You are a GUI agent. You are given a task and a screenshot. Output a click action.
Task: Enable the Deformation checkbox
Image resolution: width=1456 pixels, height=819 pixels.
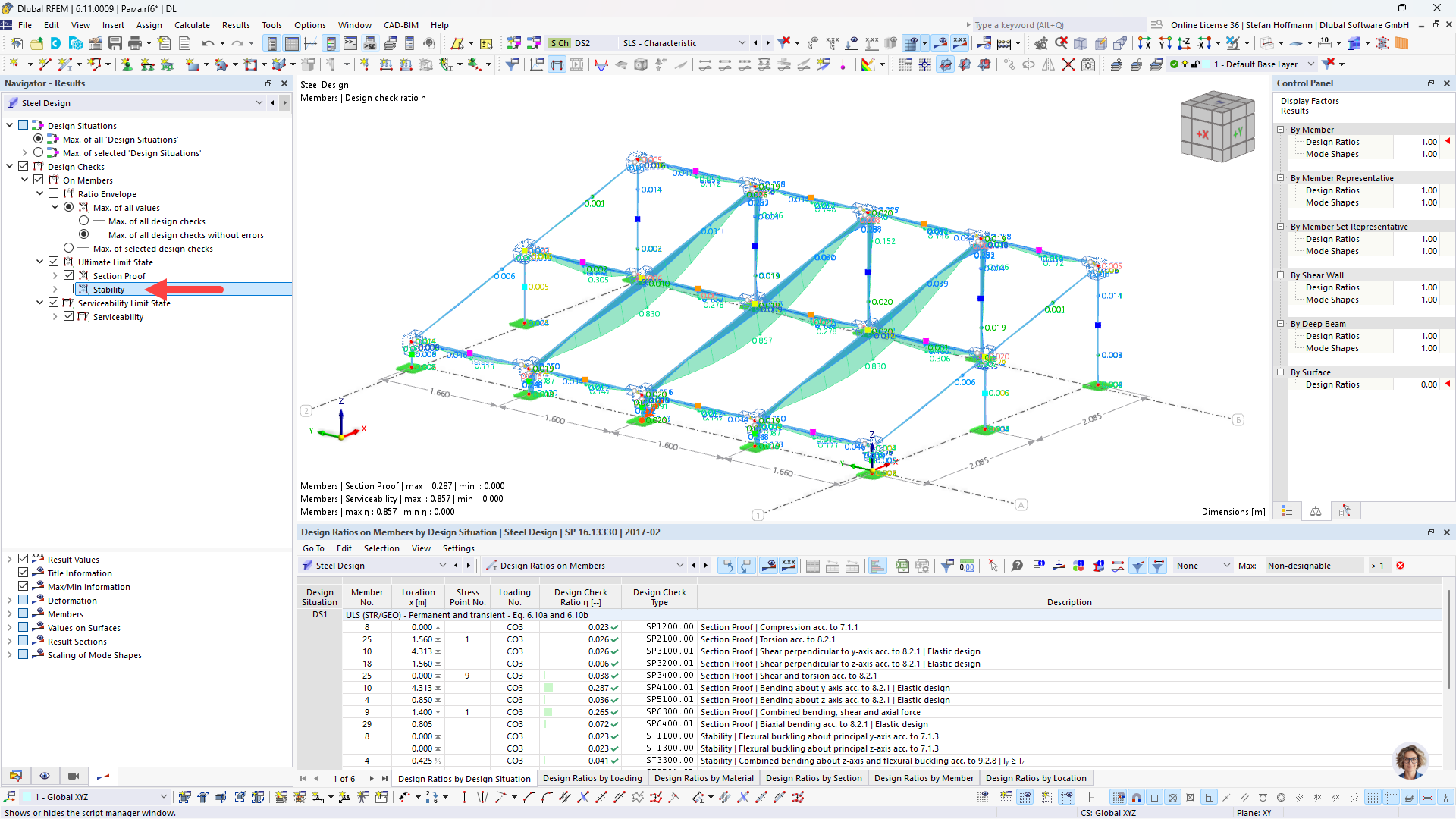point(24,601)
